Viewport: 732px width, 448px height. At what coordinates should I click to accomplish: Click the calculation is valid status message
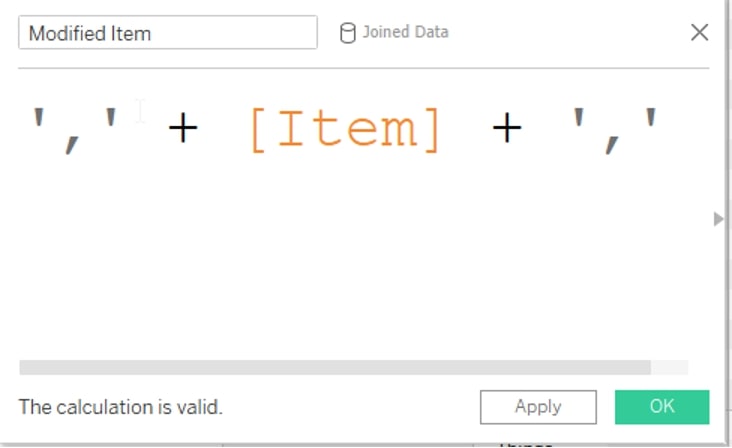pyautogui.click(x=121, y=407)
